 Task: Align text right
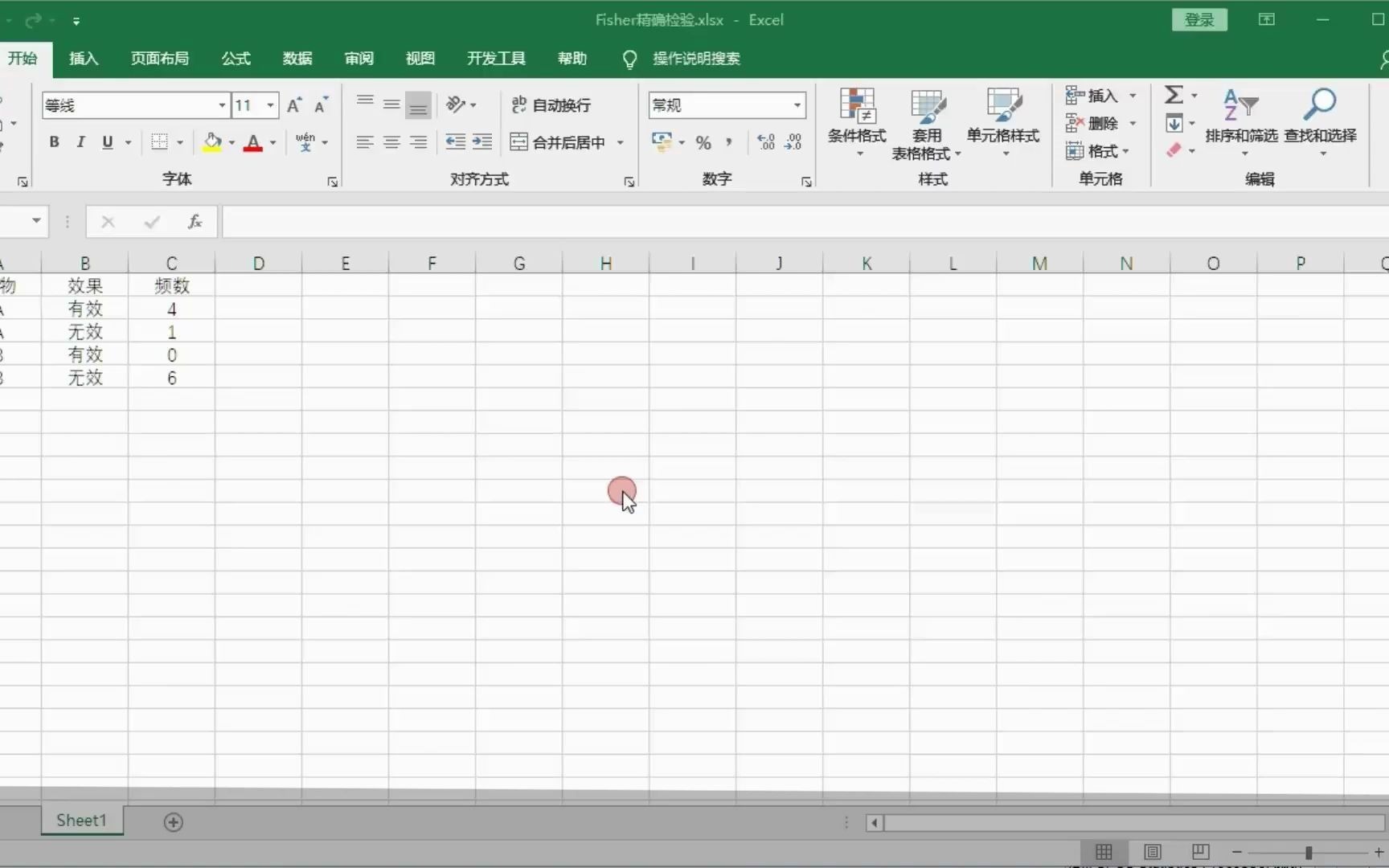click(x=418, y=142)
